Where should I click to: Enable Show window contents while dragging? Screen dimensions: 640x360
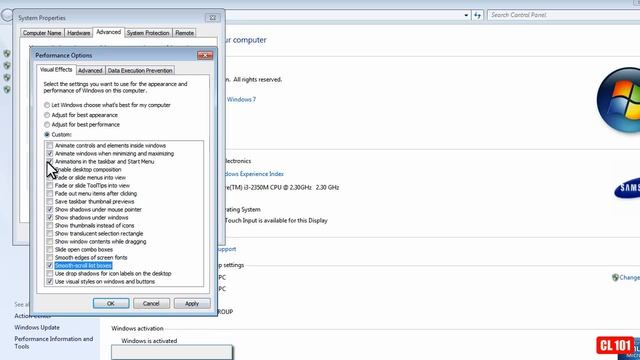(x=50, y=242)
